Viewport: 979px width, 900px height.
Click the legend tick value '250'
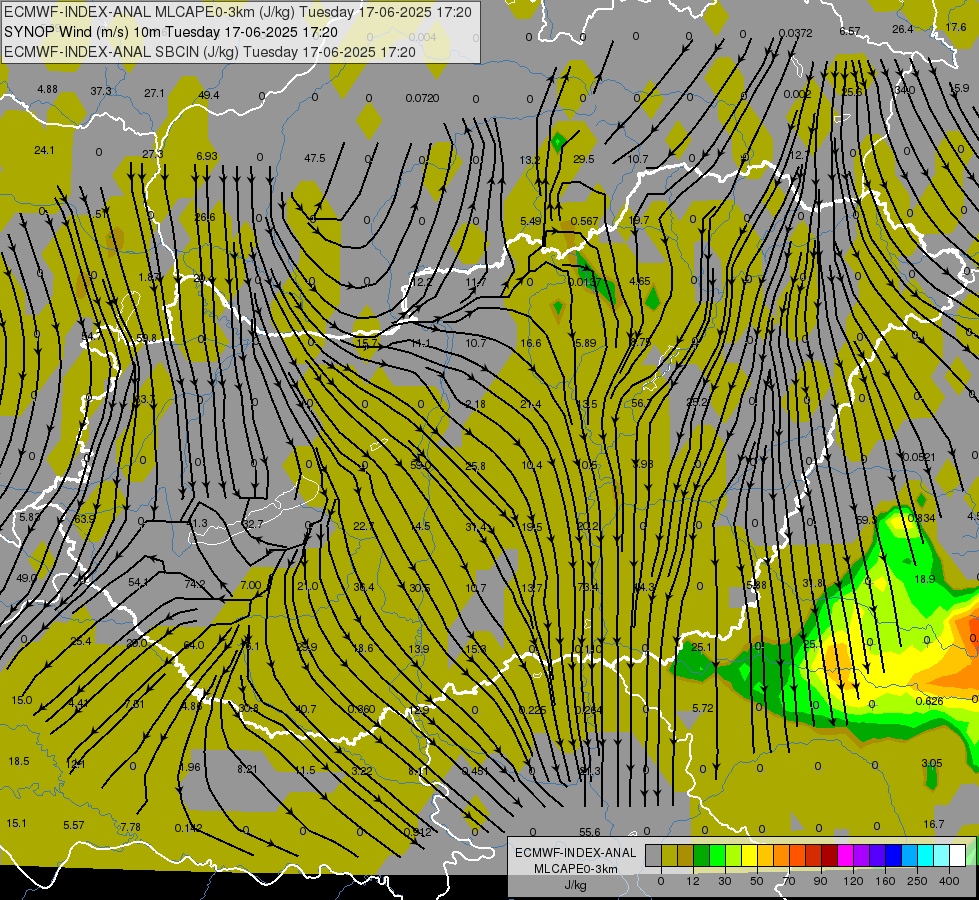[x=917, y=881]
